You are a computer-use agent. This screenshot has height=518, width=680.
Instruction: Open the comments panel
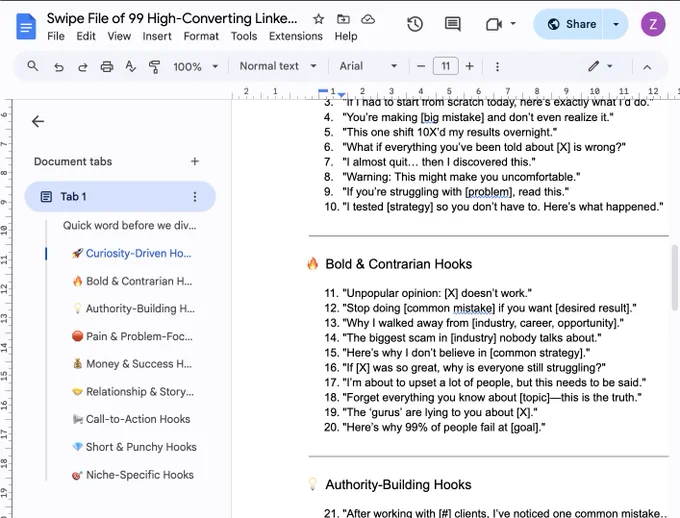click(453, 24)
